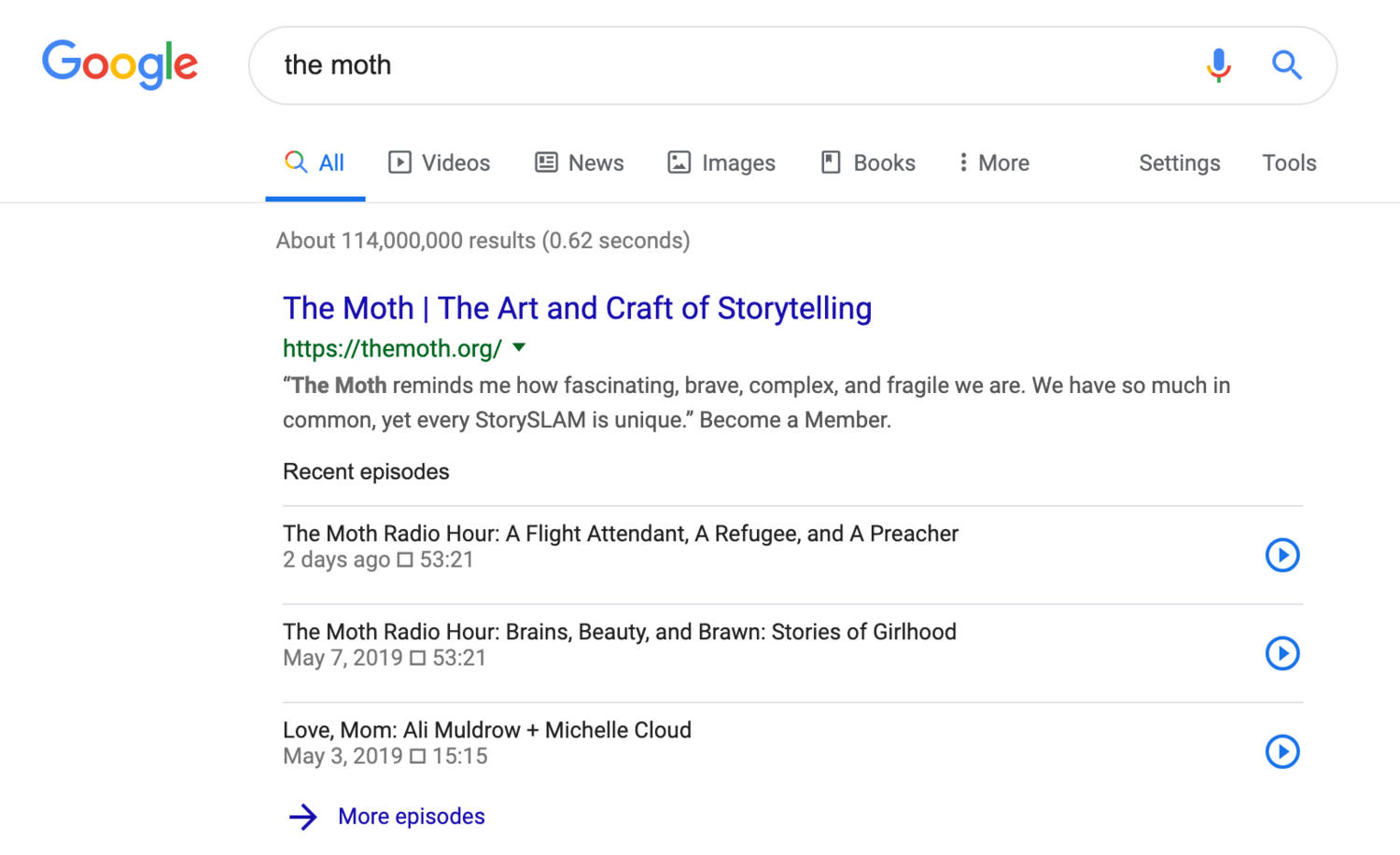Click the Google logo

[119, 63]
